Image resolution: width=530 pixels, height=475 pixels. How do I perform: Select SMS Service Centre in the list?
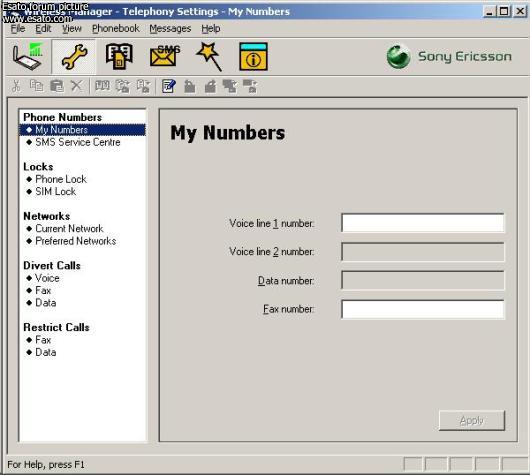(78, 142)
